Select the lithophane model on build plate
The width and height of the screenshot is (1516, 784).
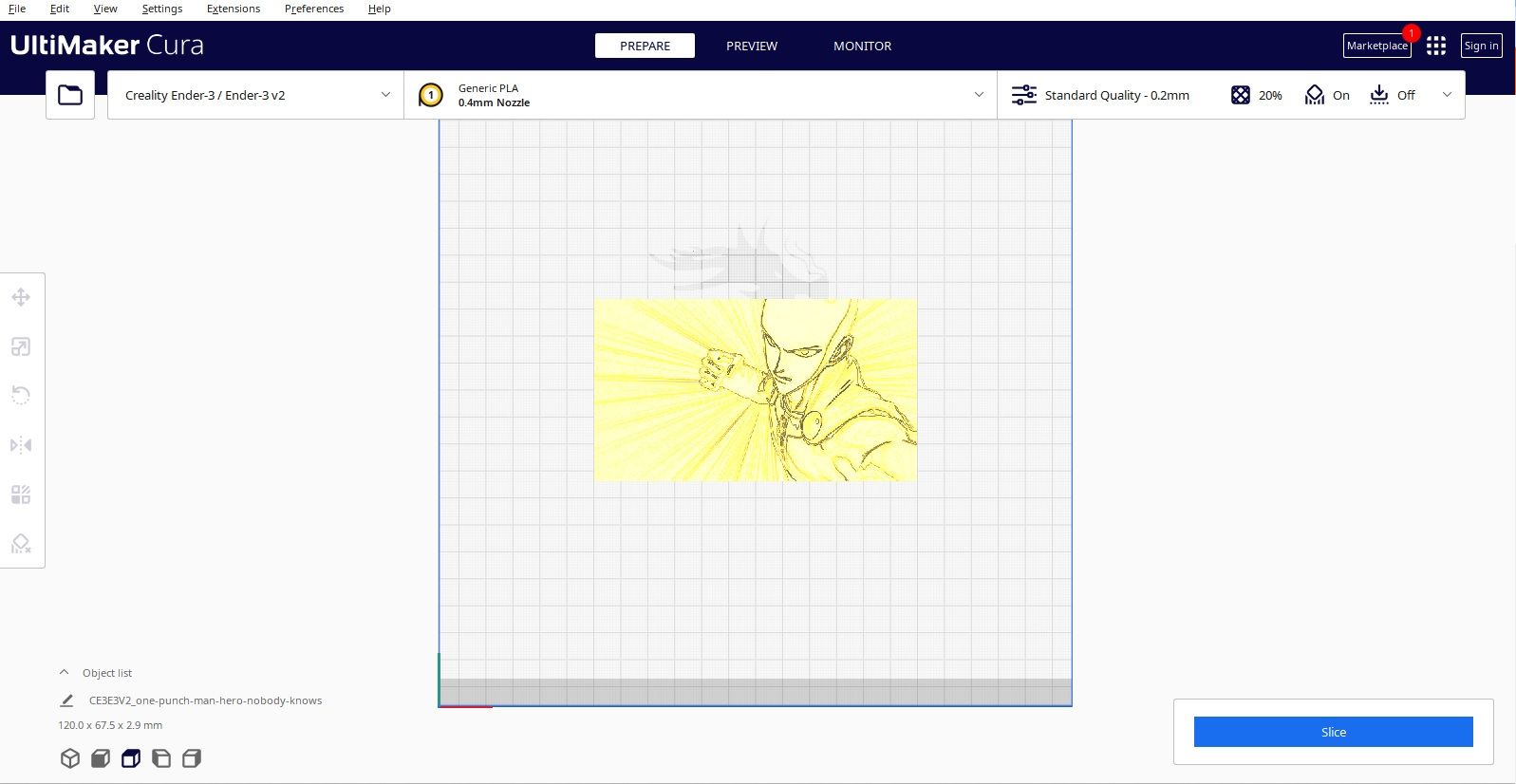pos(756,390)
